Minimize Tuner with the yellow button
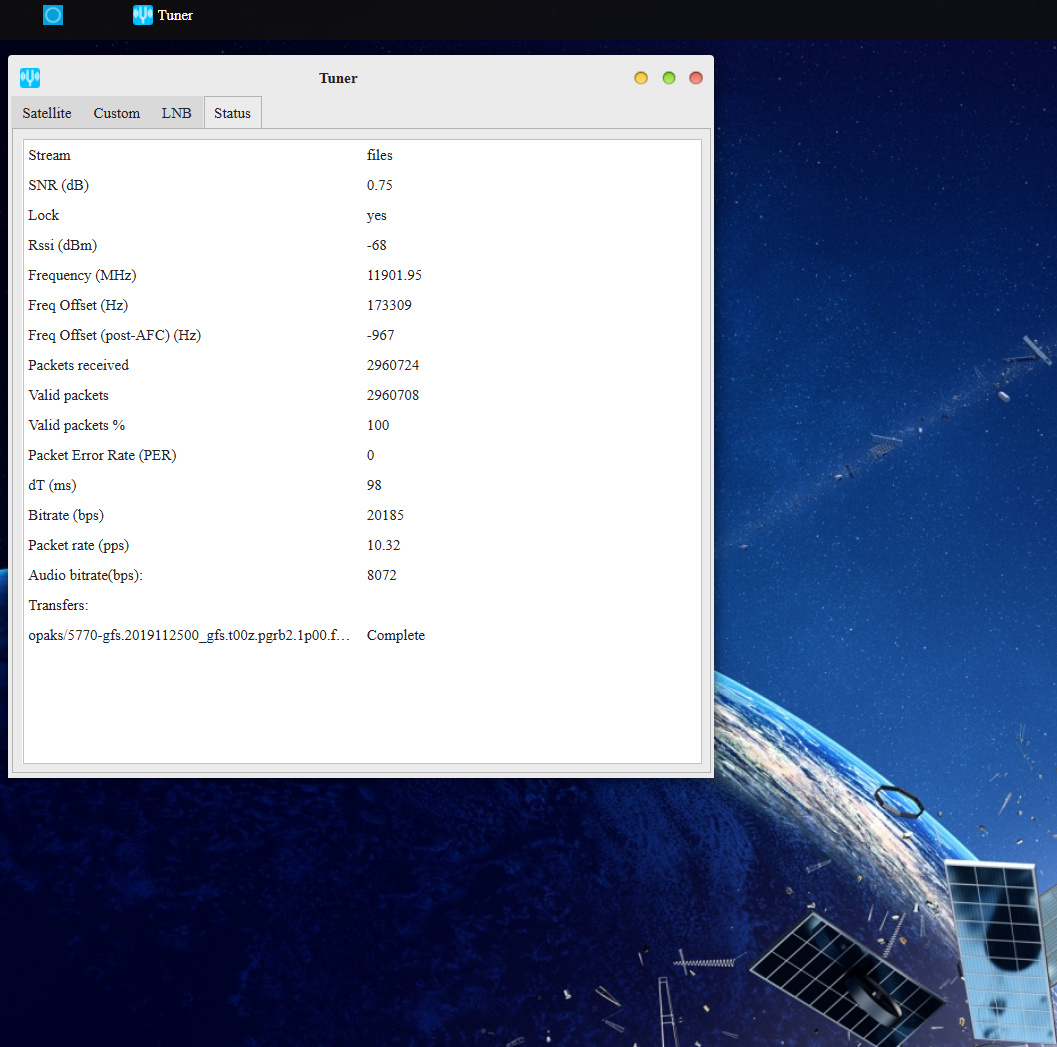Viewport: 1057px width, 1047px height. click(640, 78)
